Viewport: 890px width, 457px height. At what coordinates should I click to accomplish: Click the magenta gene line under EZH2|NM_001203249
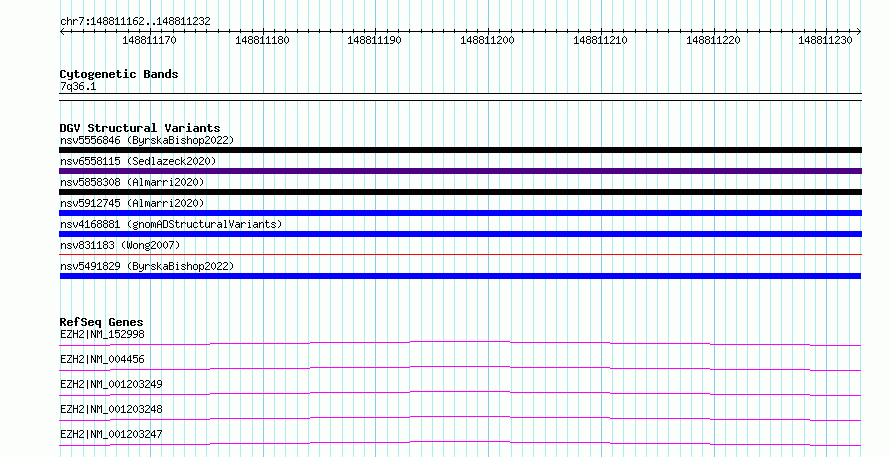click(460, 392)
